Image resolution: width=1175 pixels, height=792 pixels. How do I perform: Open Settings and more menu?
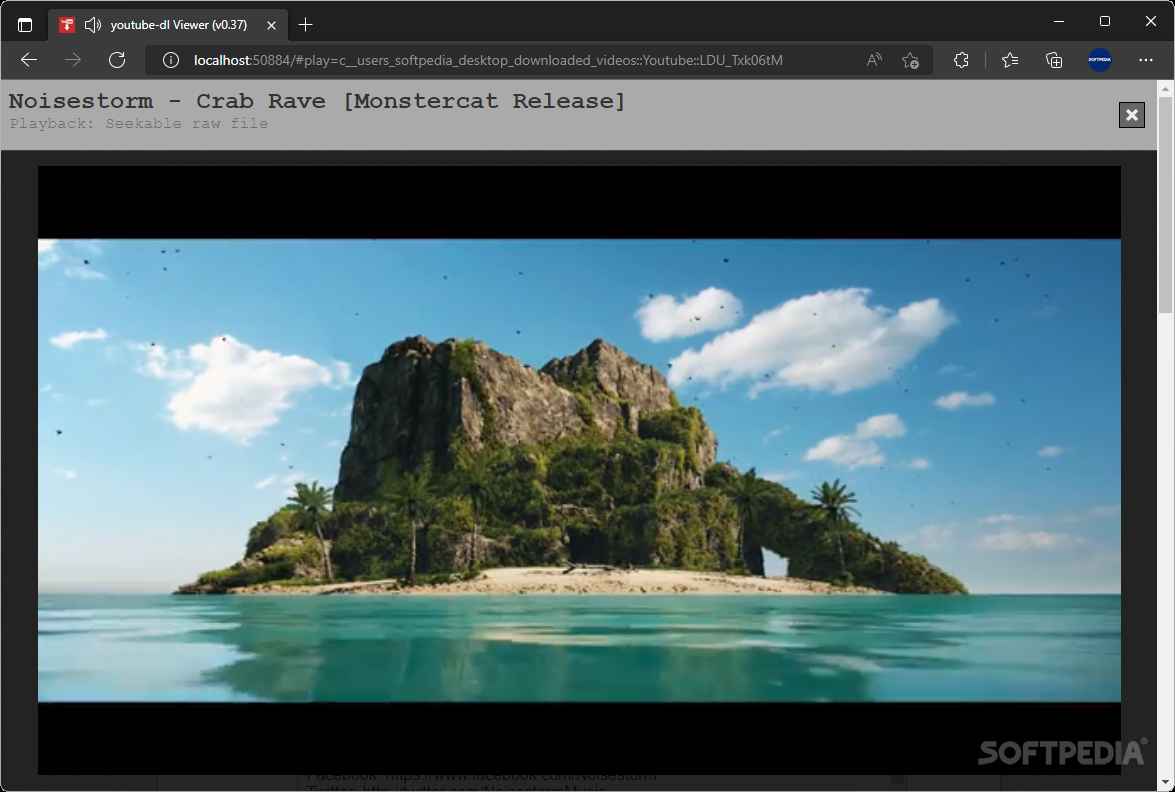click(x=1146, y=60)
